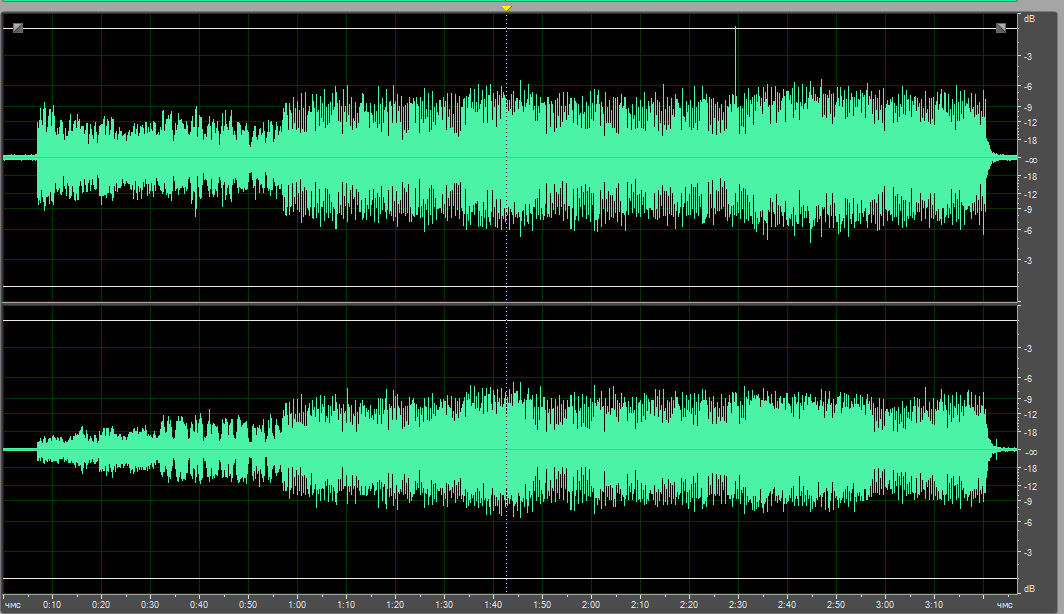Click the 0:30 mark on the time ruler
The width and height of the screenshot is (1064, 614).
(150, 604)
